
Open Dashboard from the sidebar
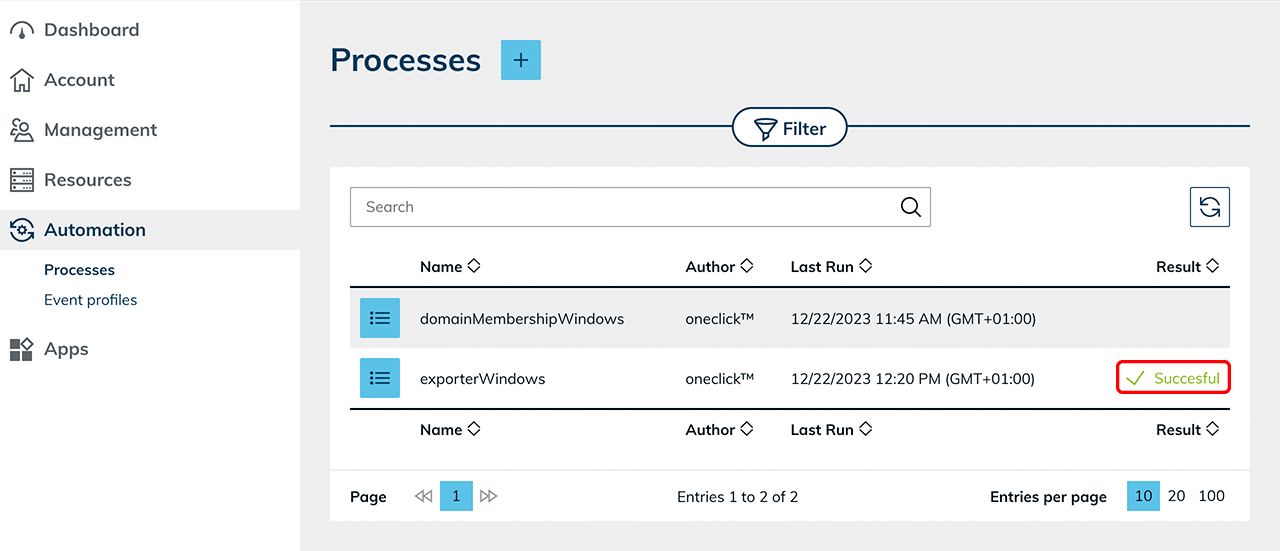coord(90,30)
